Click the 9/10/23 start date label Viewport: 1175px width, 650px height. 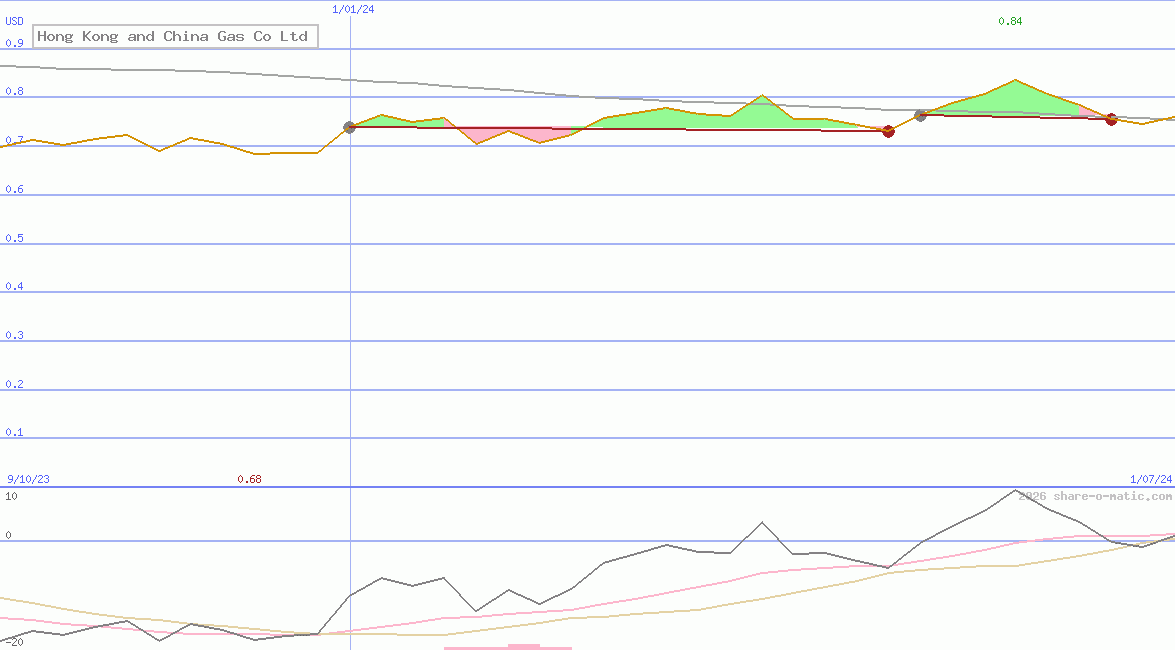(28, 479)
